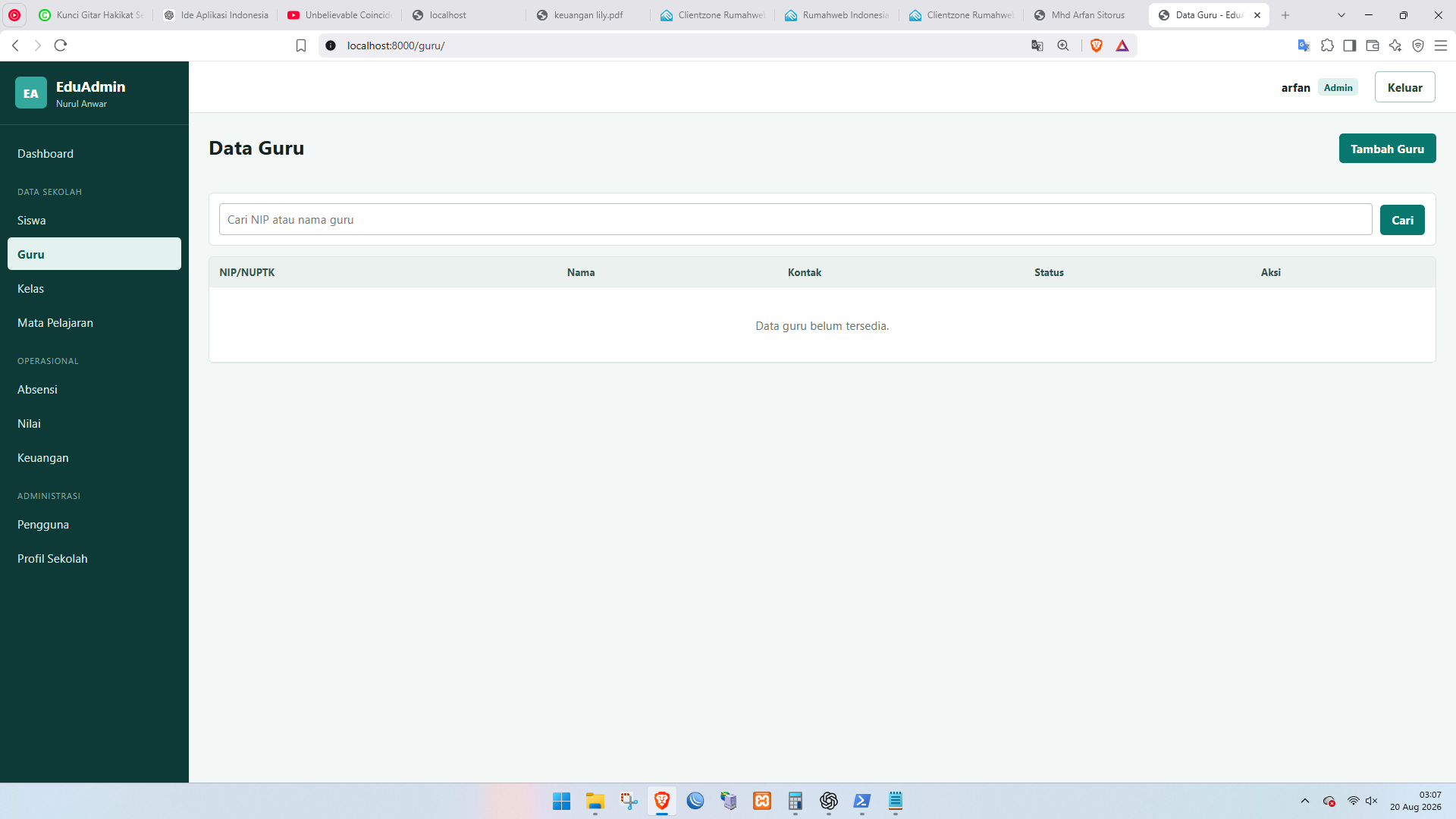Image resolution: width=1456 pixels, height=819 pixels.
Task: Open Profil Sekolah in the sidebar
Action: tap(94, 559)
